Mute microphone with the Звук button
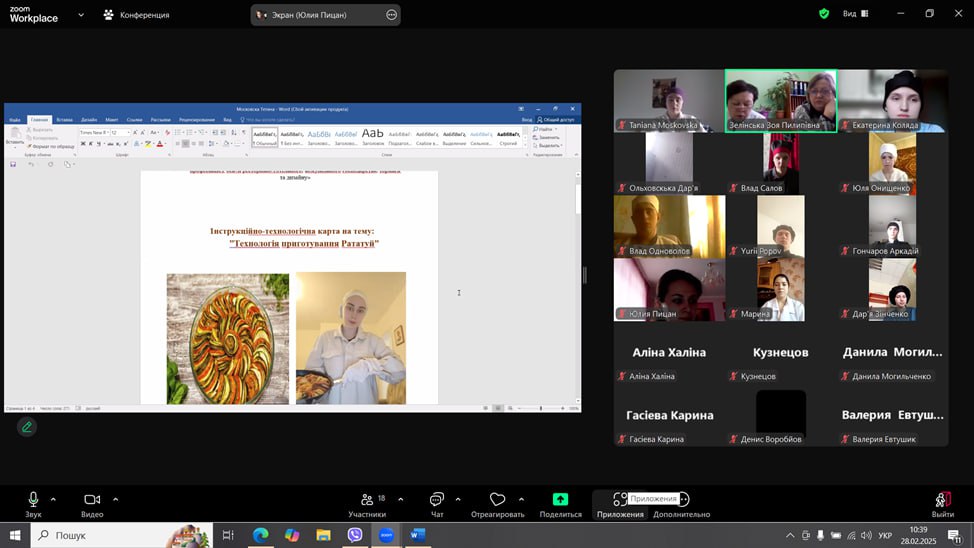The width and height of the screenshot is (974, 548). click(x=33, y=500)
